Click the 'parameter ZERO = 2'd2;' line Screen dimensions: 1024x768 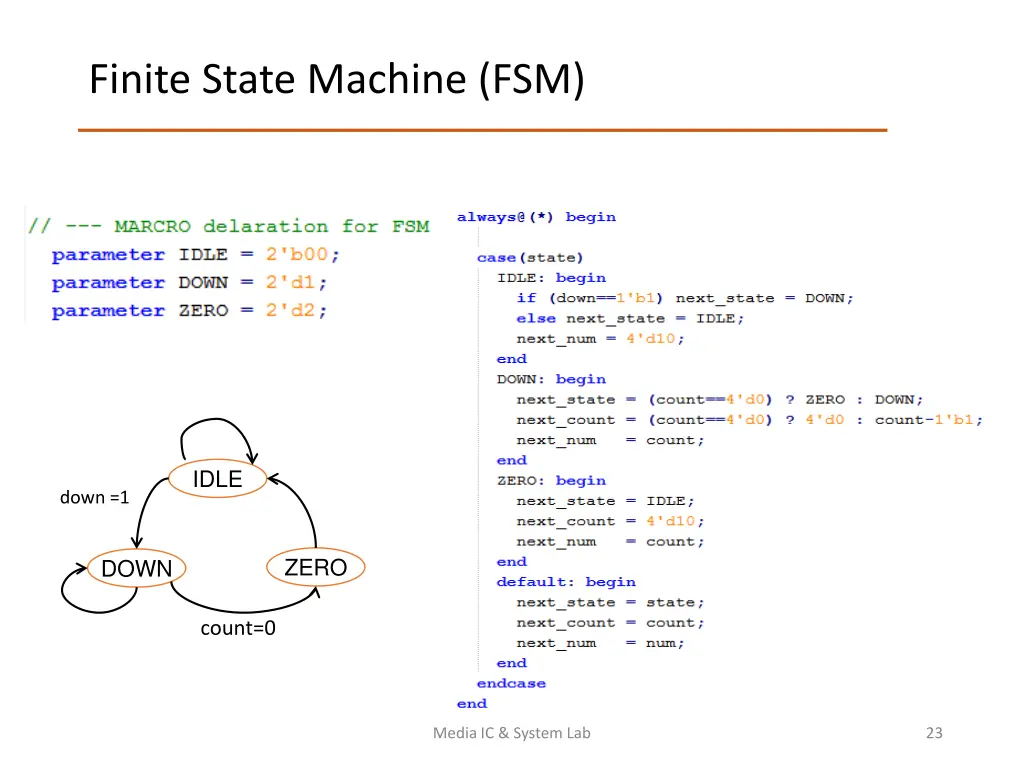coord(190,310)
